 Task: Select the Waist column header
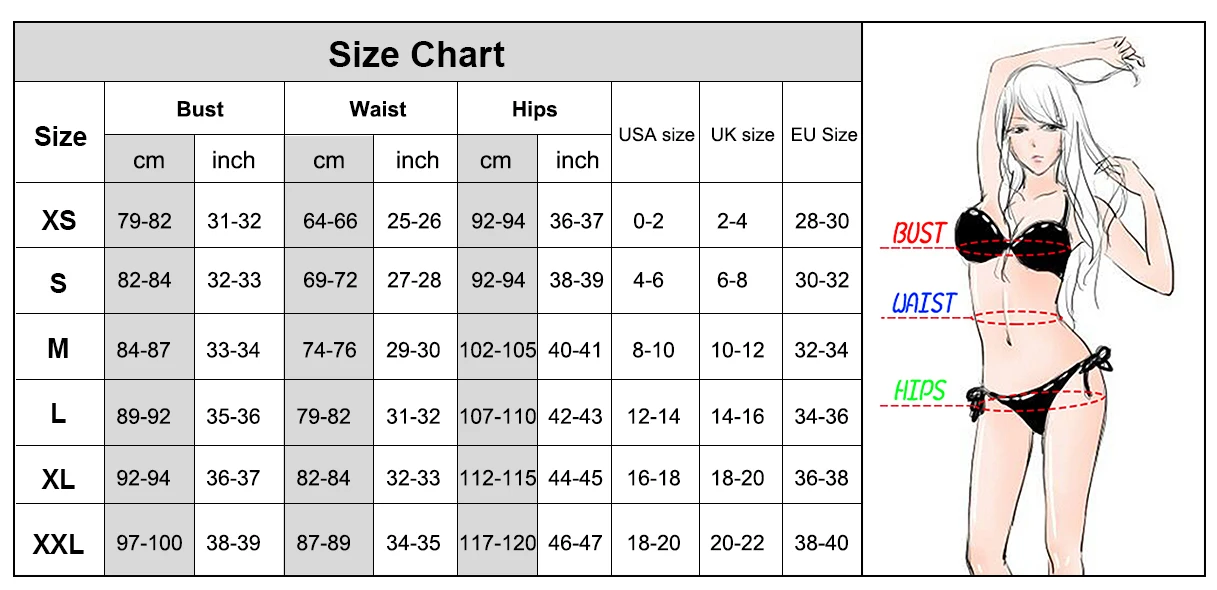(x=377, y=109)
